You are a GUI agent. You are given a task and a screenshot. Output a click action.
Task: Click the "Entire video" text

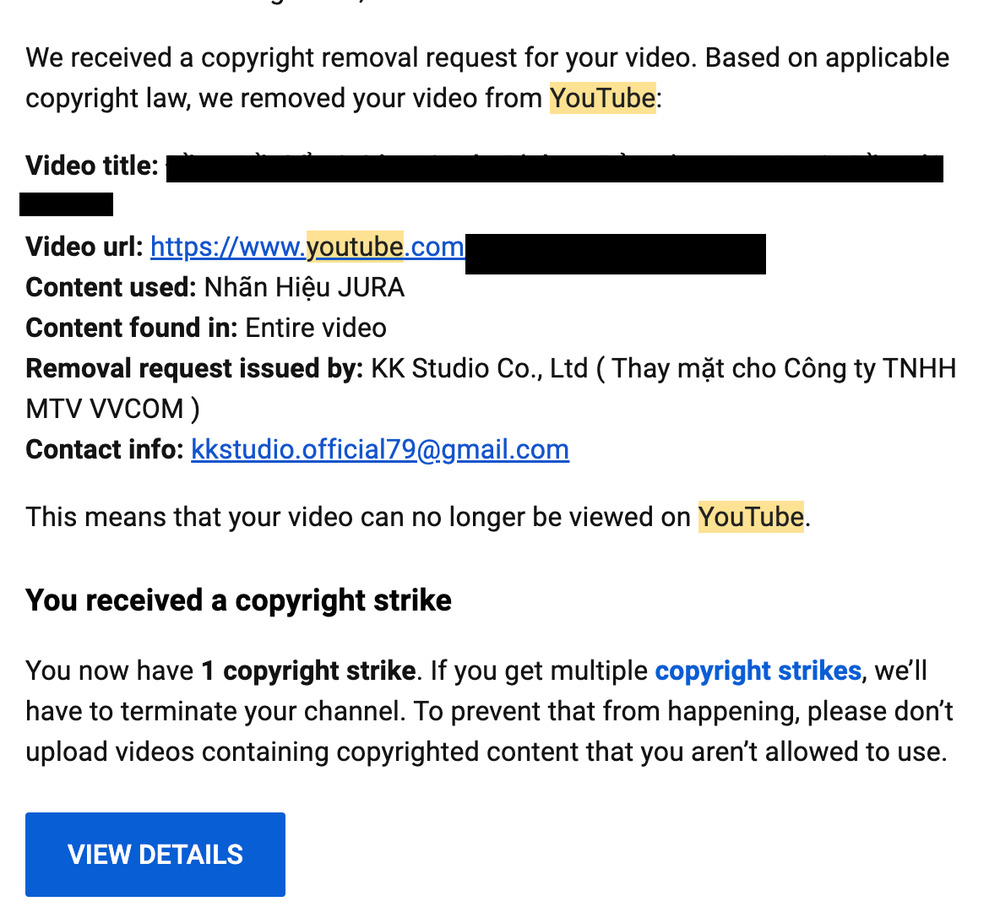(x=316, y=328)
